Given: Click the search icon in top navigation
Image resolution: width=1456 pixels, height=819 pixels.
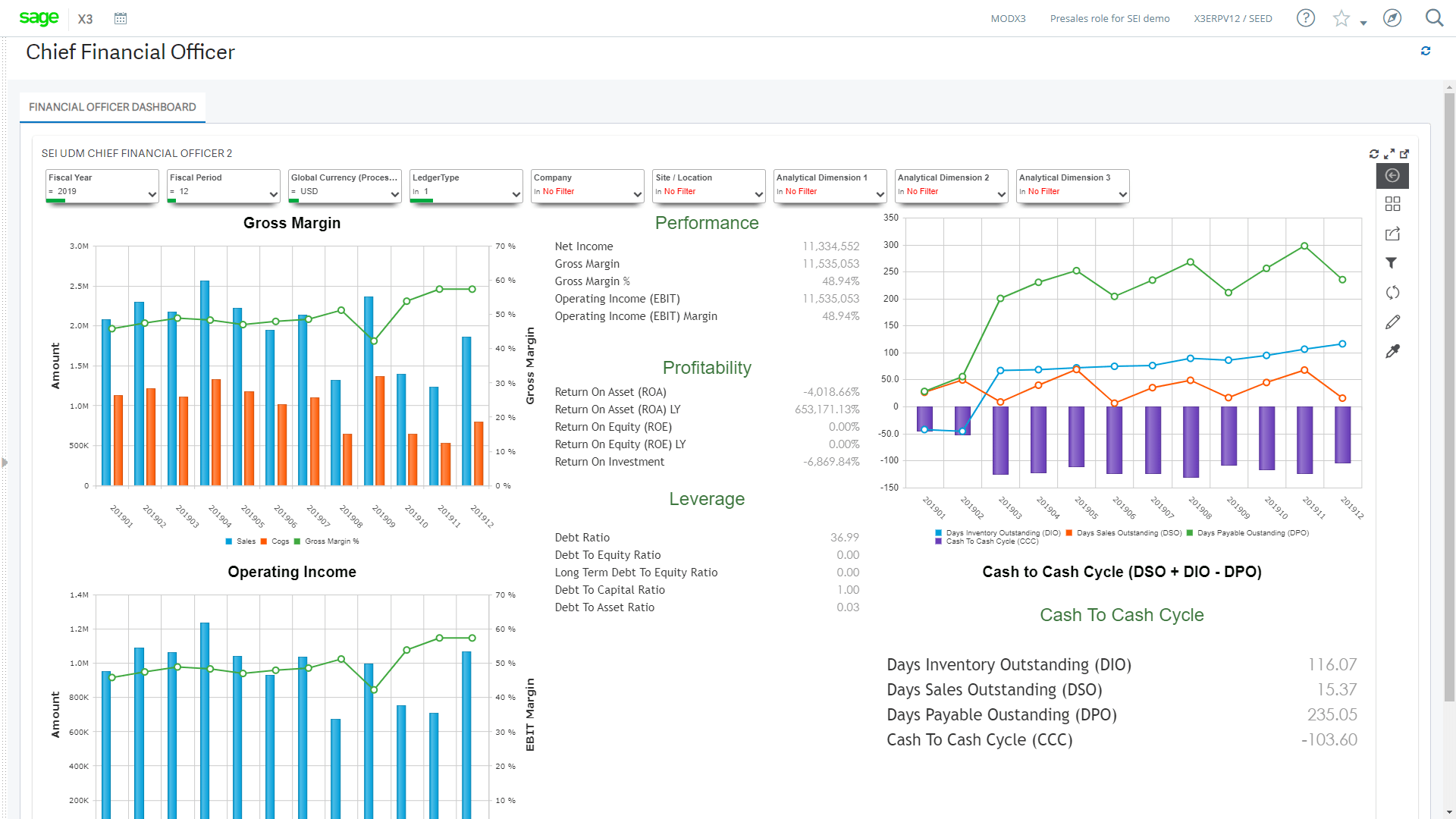Looking at the screenshot, I should (x=1434, y=17).
